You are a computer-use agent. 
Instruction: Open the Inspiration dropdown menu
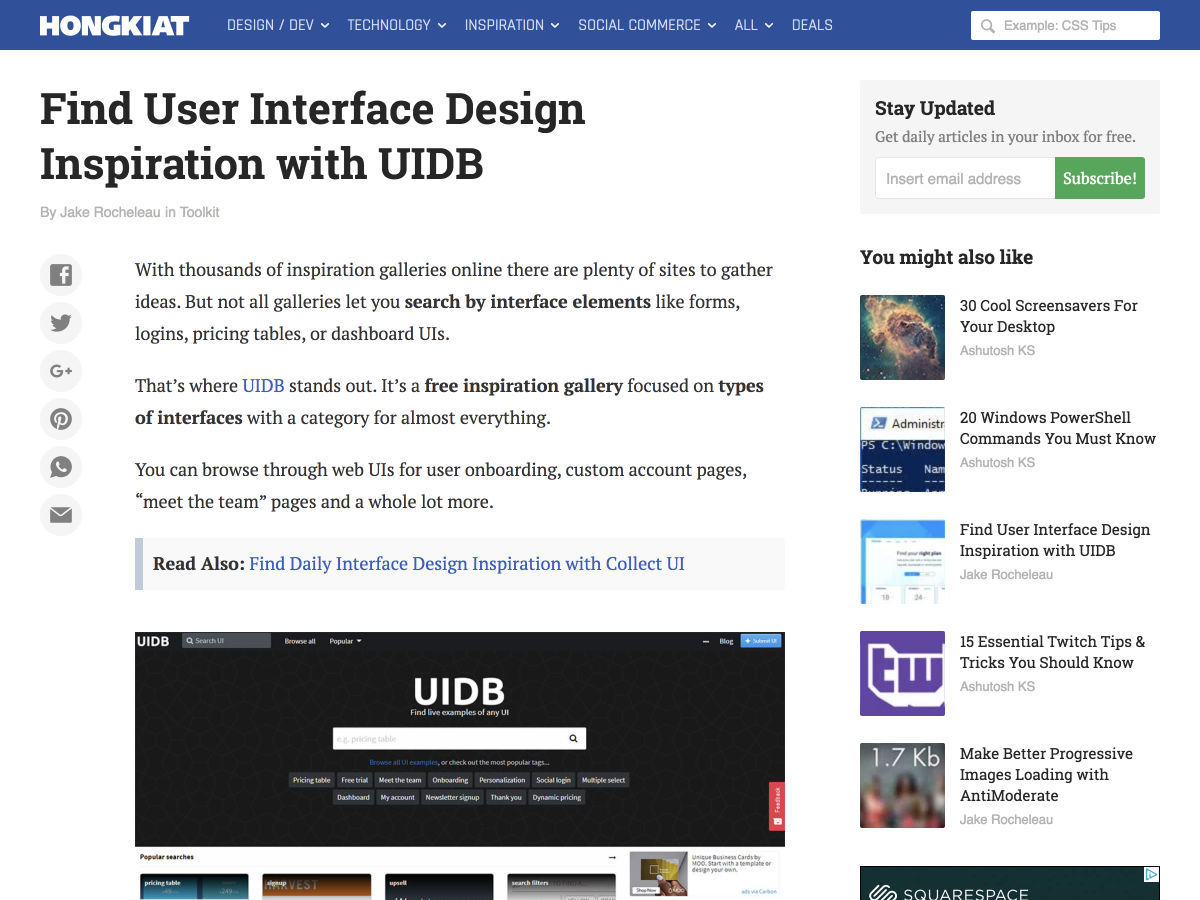(512, 25)
